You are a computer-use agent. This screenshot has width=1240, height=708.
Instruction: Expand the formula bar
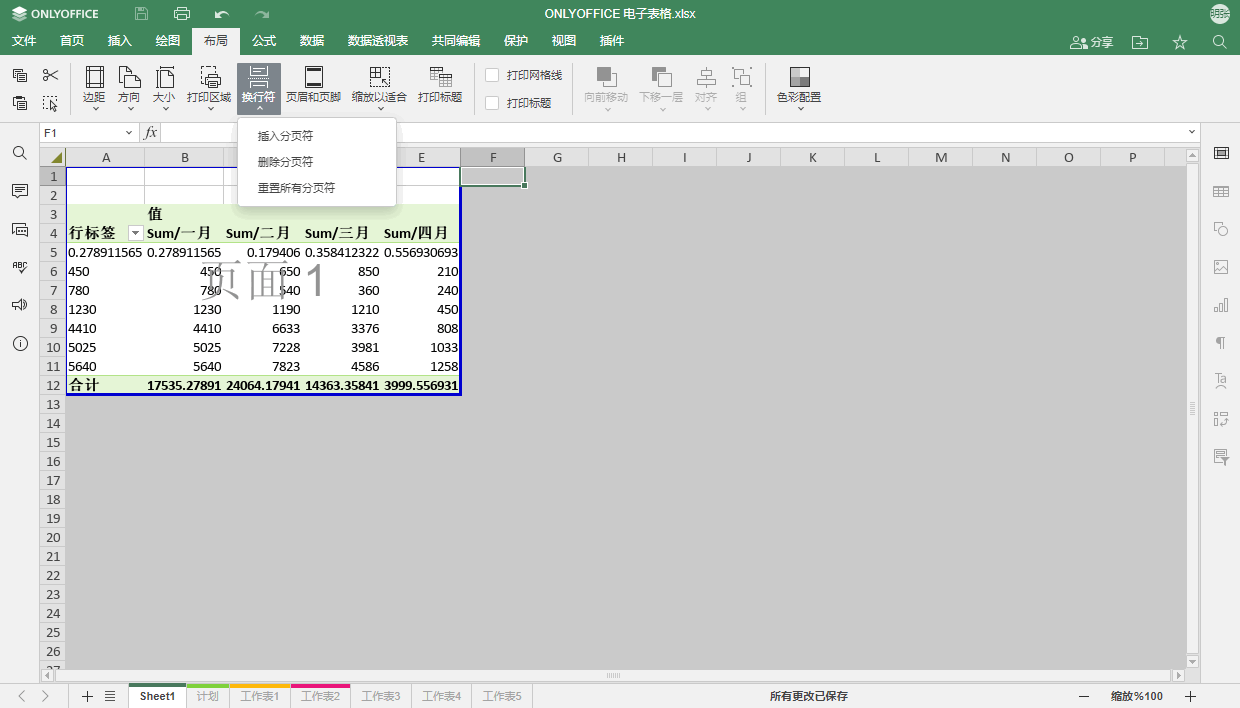point(1191,133)
